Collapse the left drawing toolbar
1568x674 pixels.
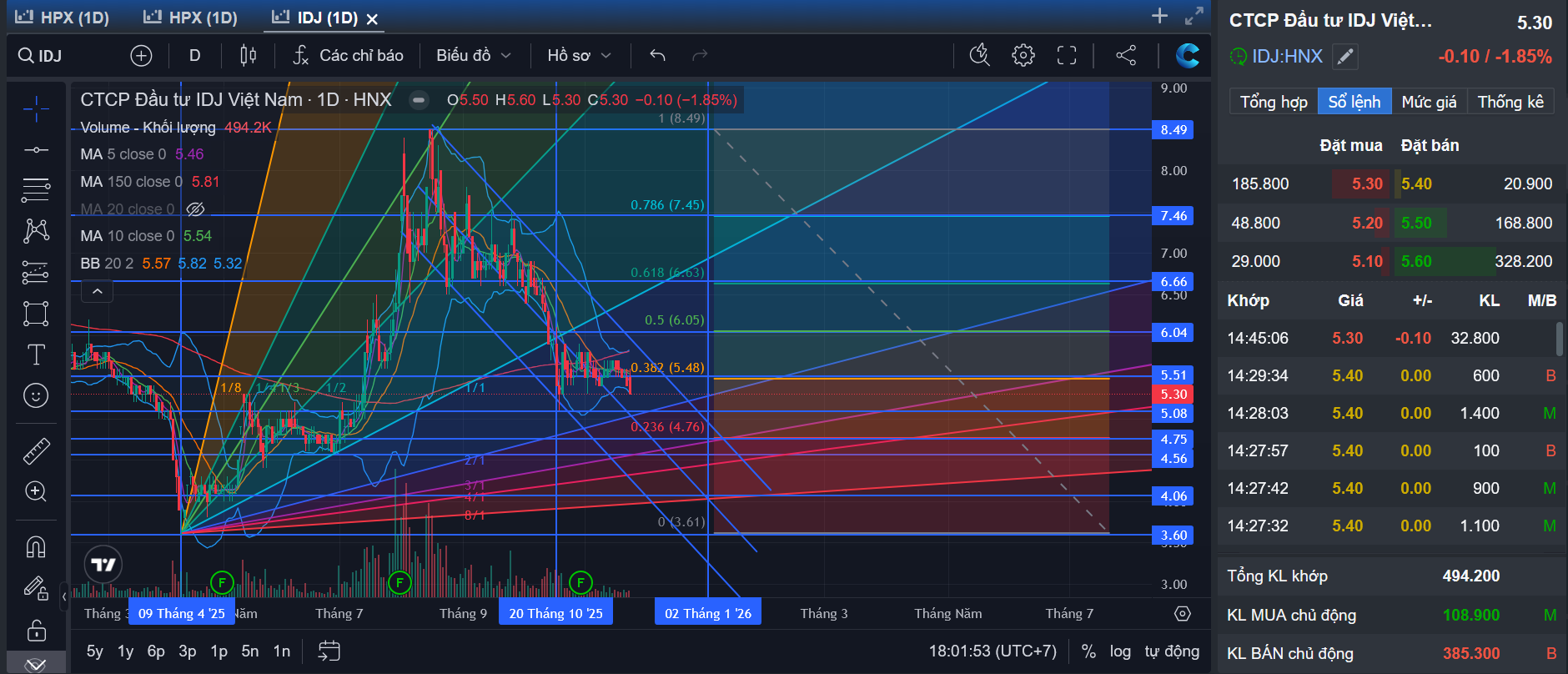pos(64,596)
